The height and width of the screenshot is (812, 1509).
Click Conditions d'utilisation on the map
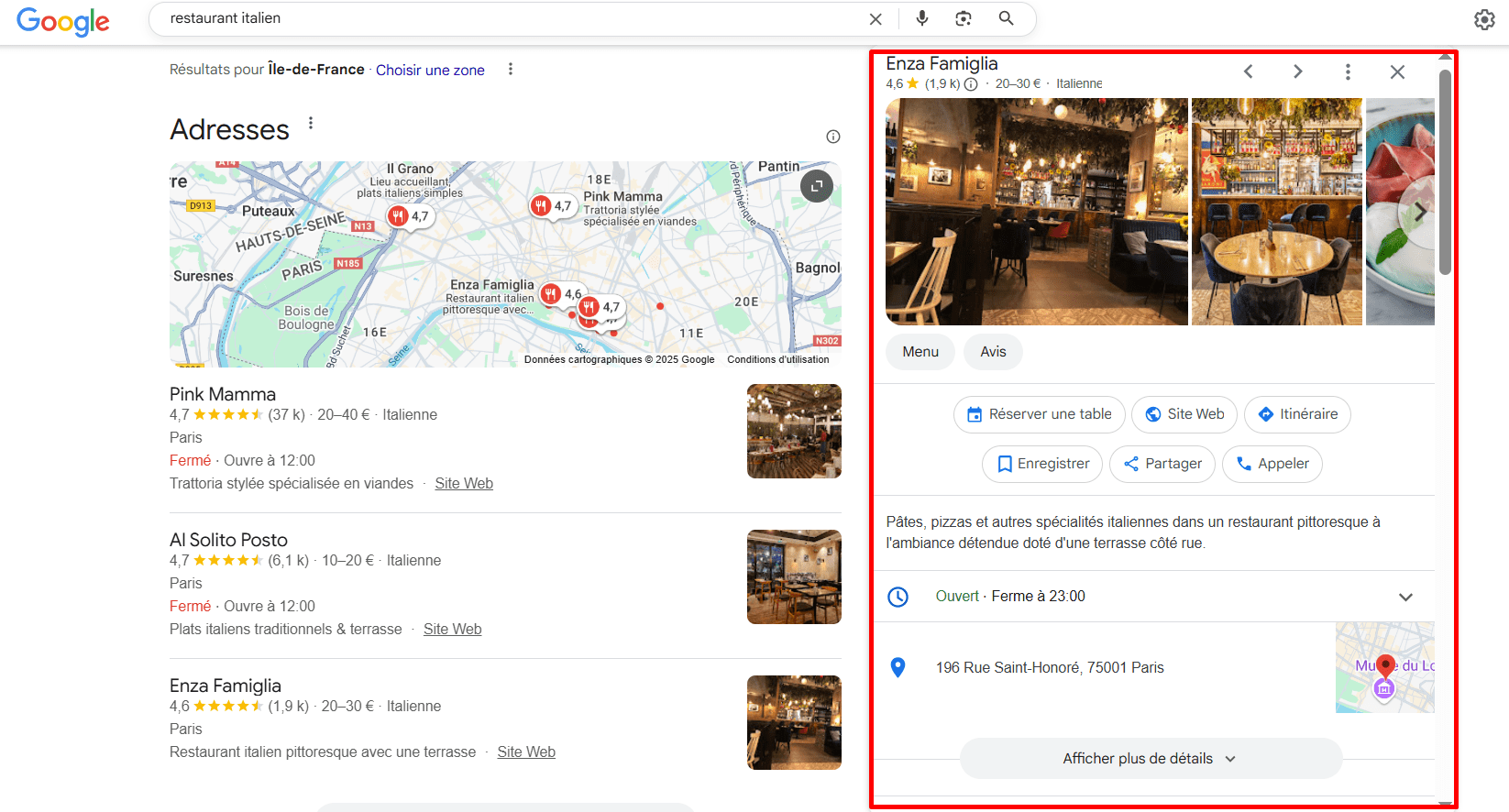point(778,359)
